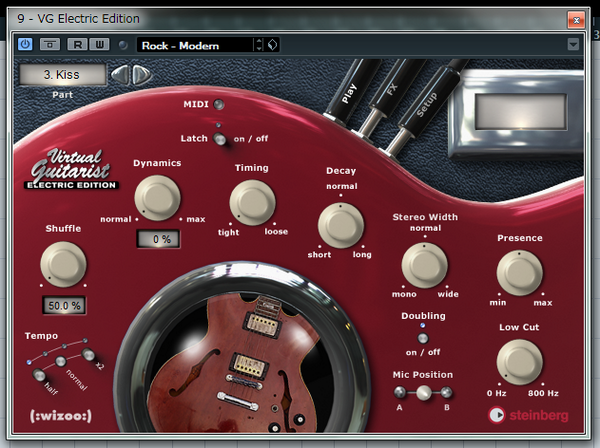The height and width of the screenshot is (448, 600).
Task: Click the Shuffle 50.0 % value field
Action: pyautogui.click(x=64, y=306)
